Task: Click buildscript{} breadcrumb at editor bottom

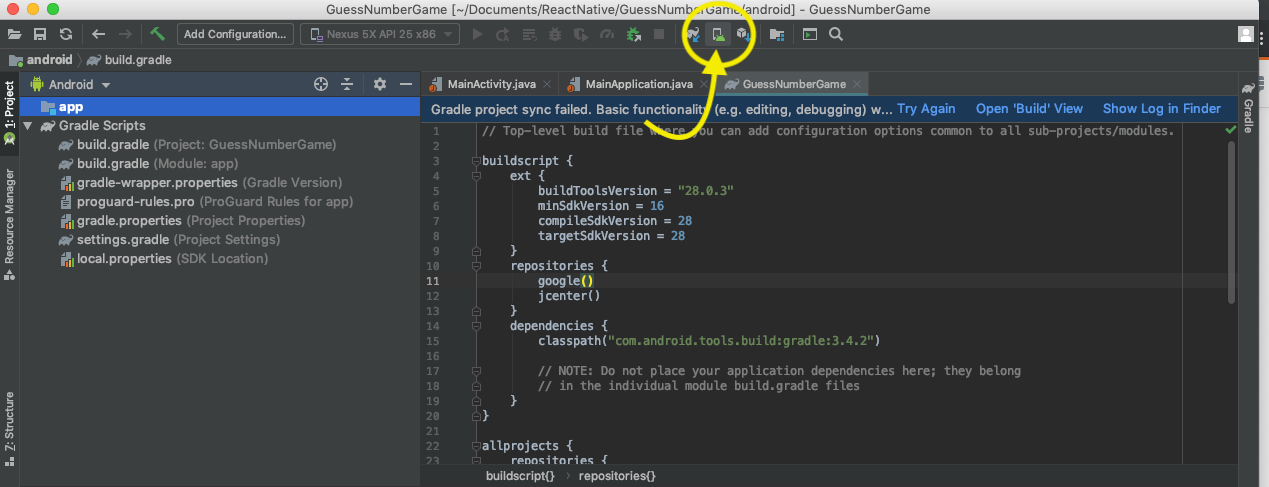Action: click(520, 476)
